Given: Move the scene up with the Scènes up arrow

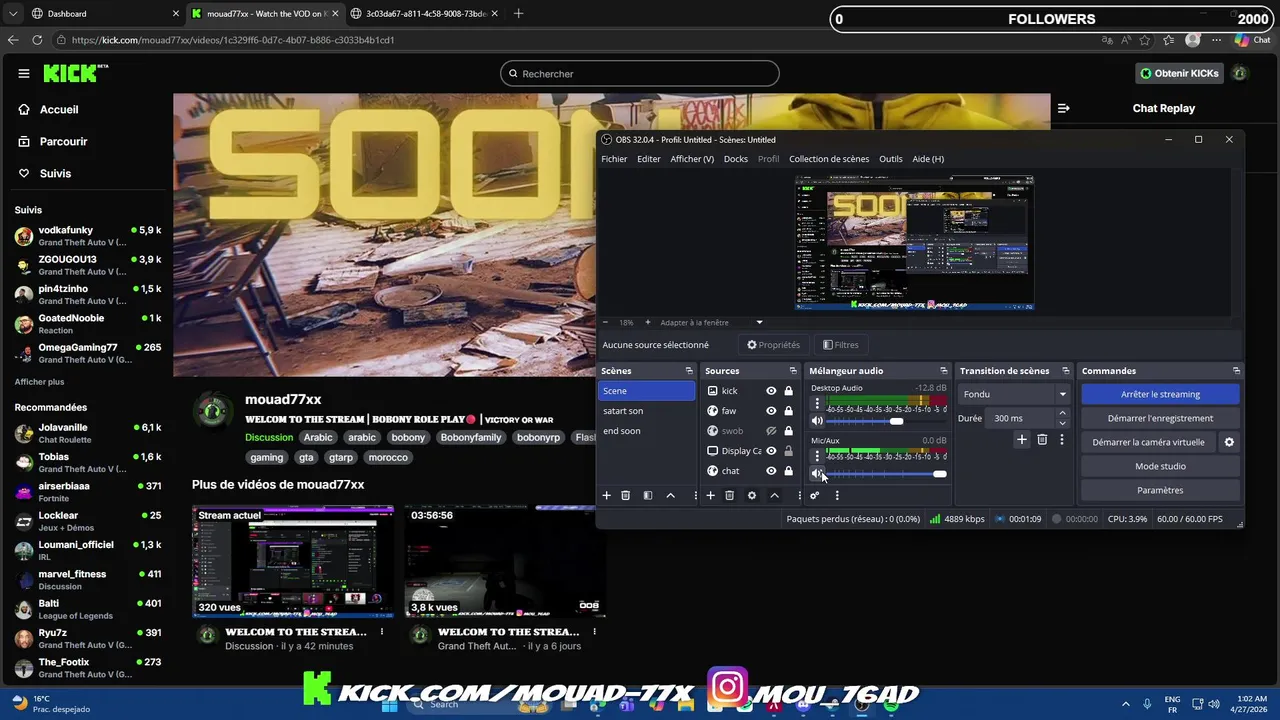Looking at the screenshot, I should pyautogui.click(x=670, y=495).
